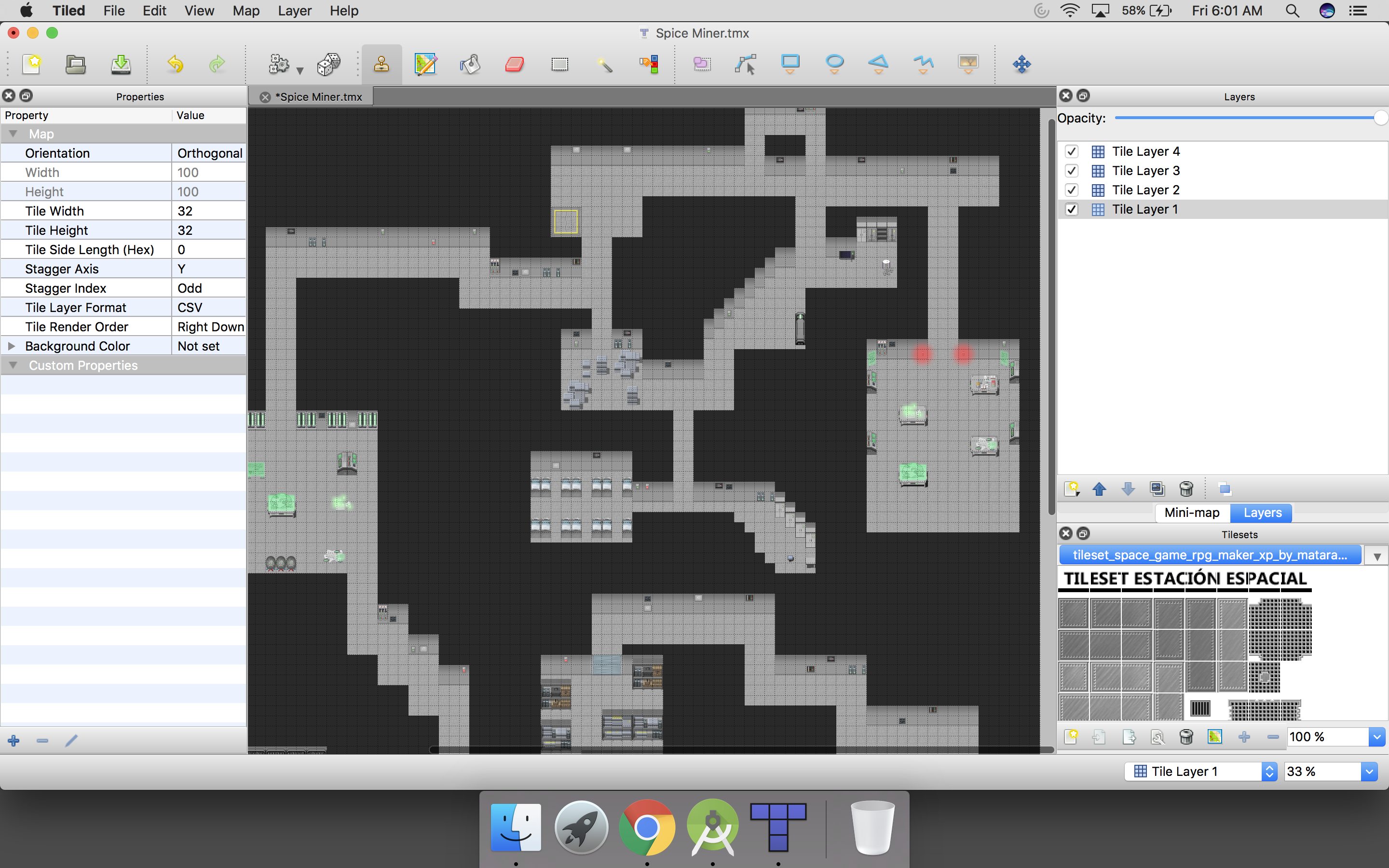Select the Rectangular Select tool
The height and width of the screenshot is (868, 1389).
coord(559,64)
